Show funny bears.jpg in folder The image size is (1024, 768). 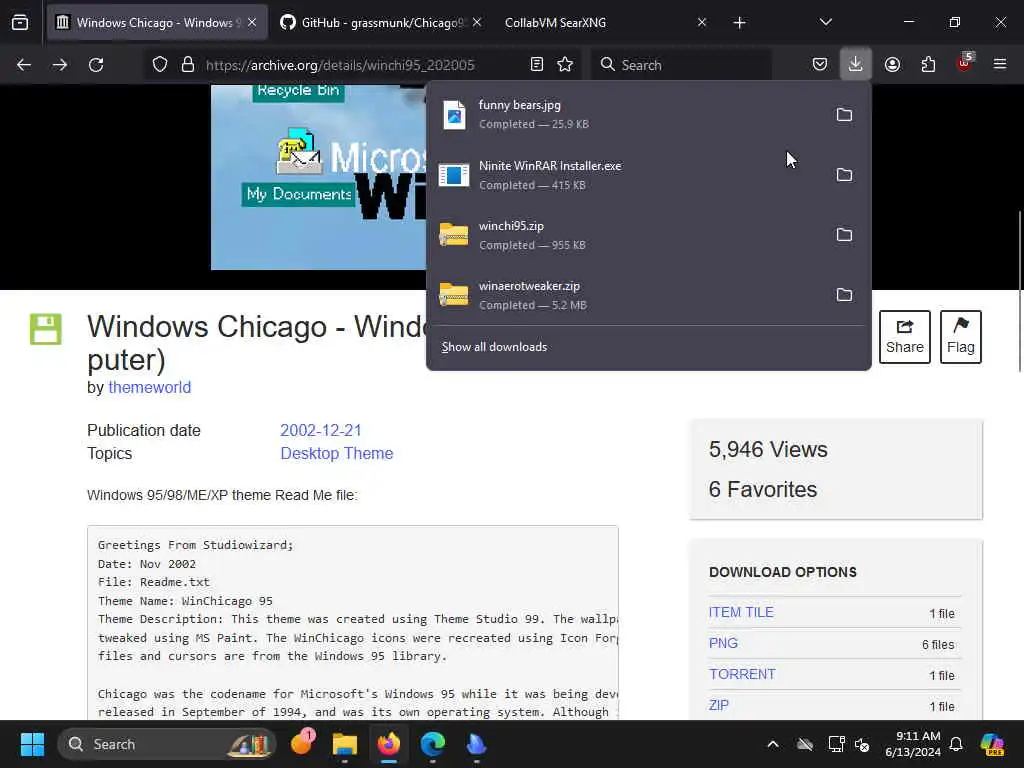844,115
